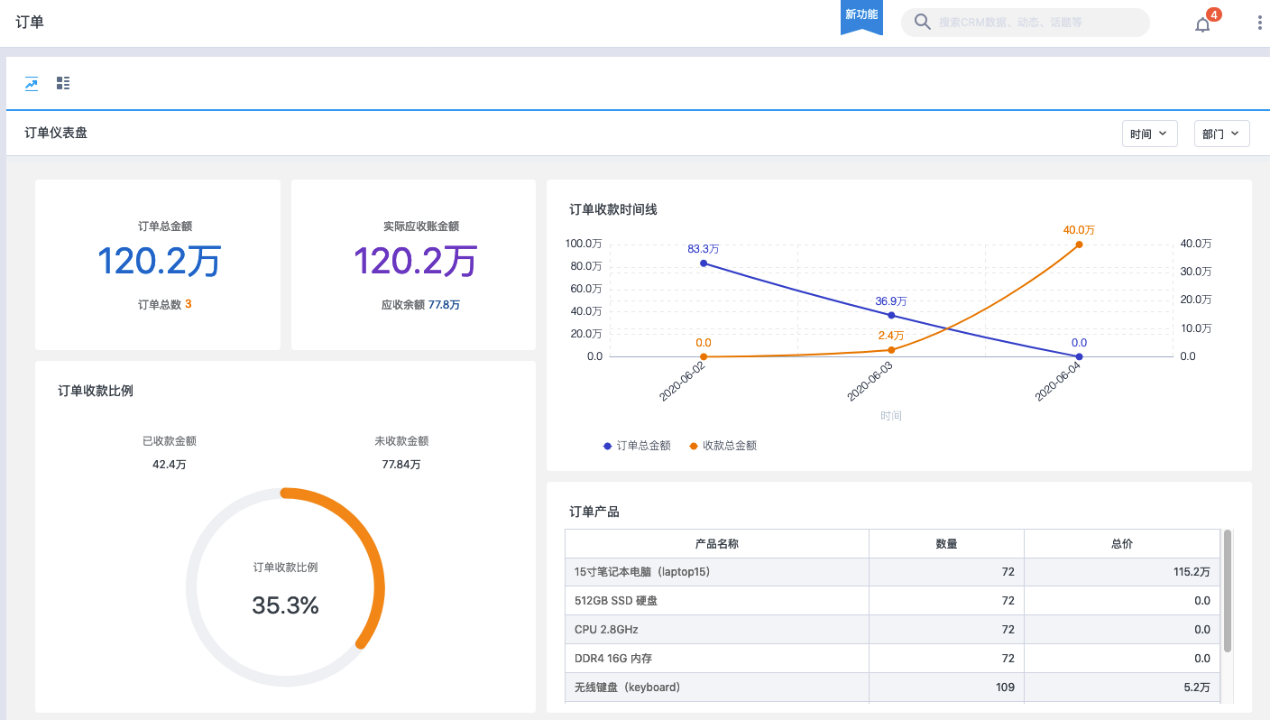Expand the 部门 filter dropdown

click(1221, 134)
